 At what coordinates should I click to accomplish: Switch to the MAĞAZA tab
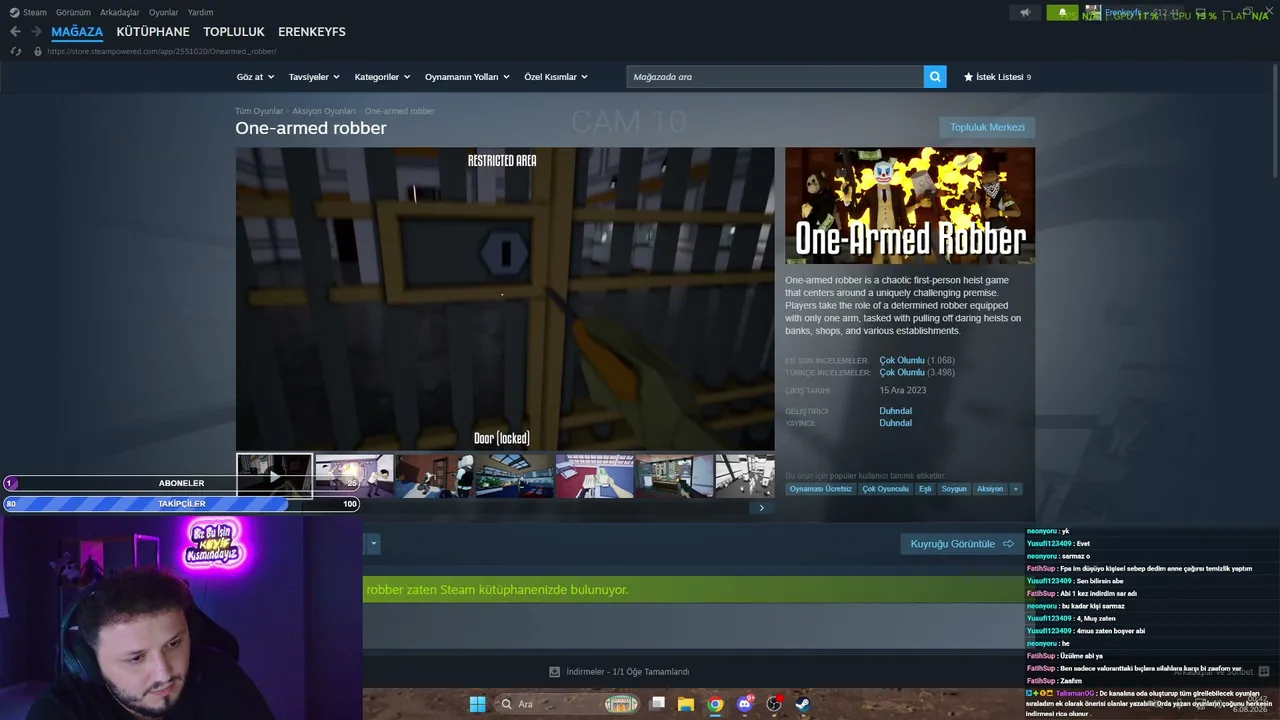(77, 32)
